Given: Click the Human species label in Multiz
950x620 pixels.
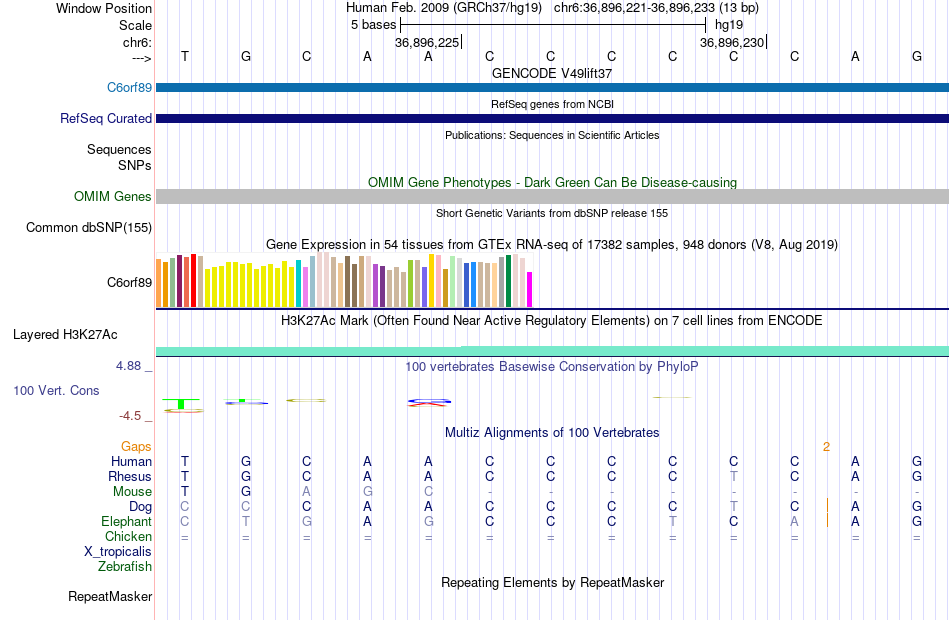Looking at the screenshot, I should pyautogui.click(x=131, y=461).
